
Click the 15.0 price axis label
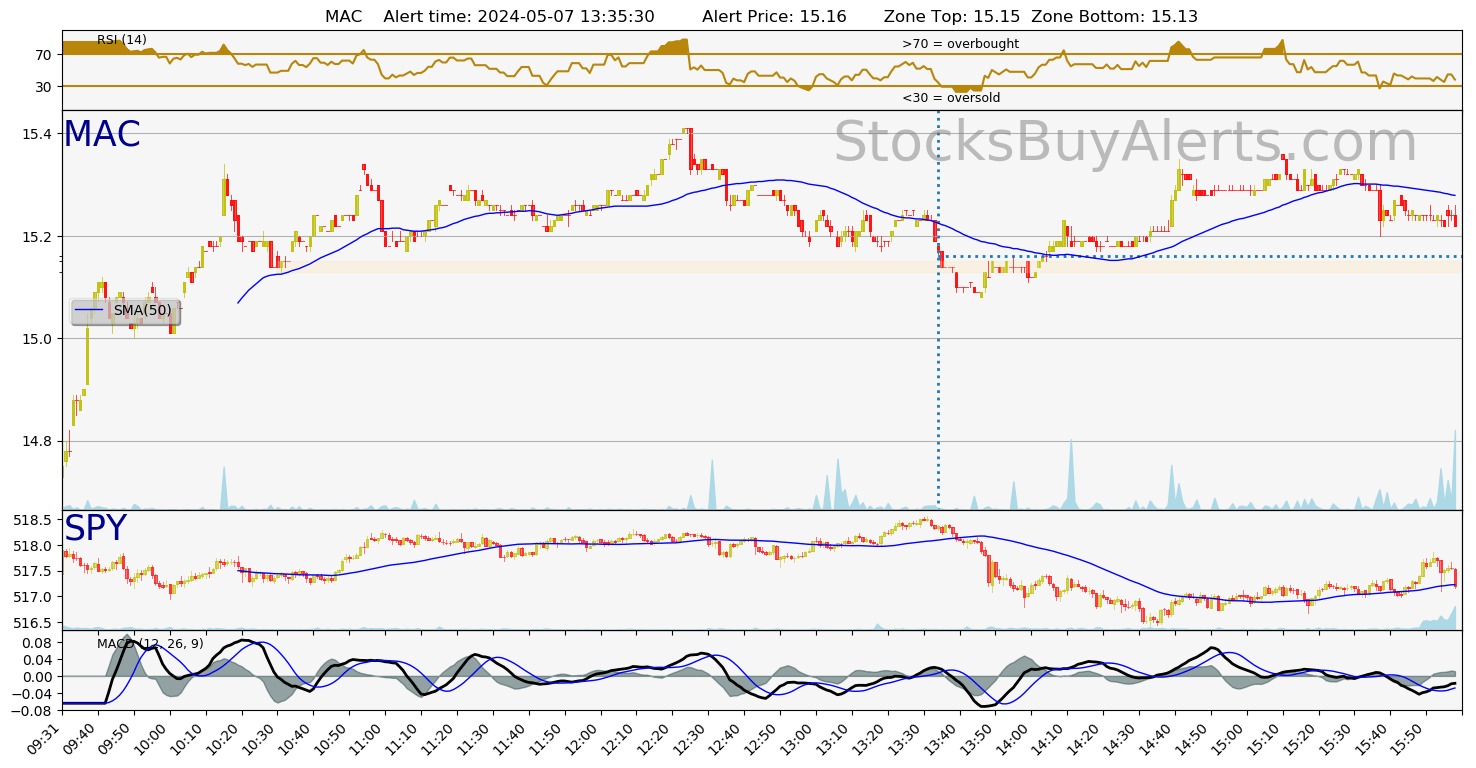coord(38,339)
